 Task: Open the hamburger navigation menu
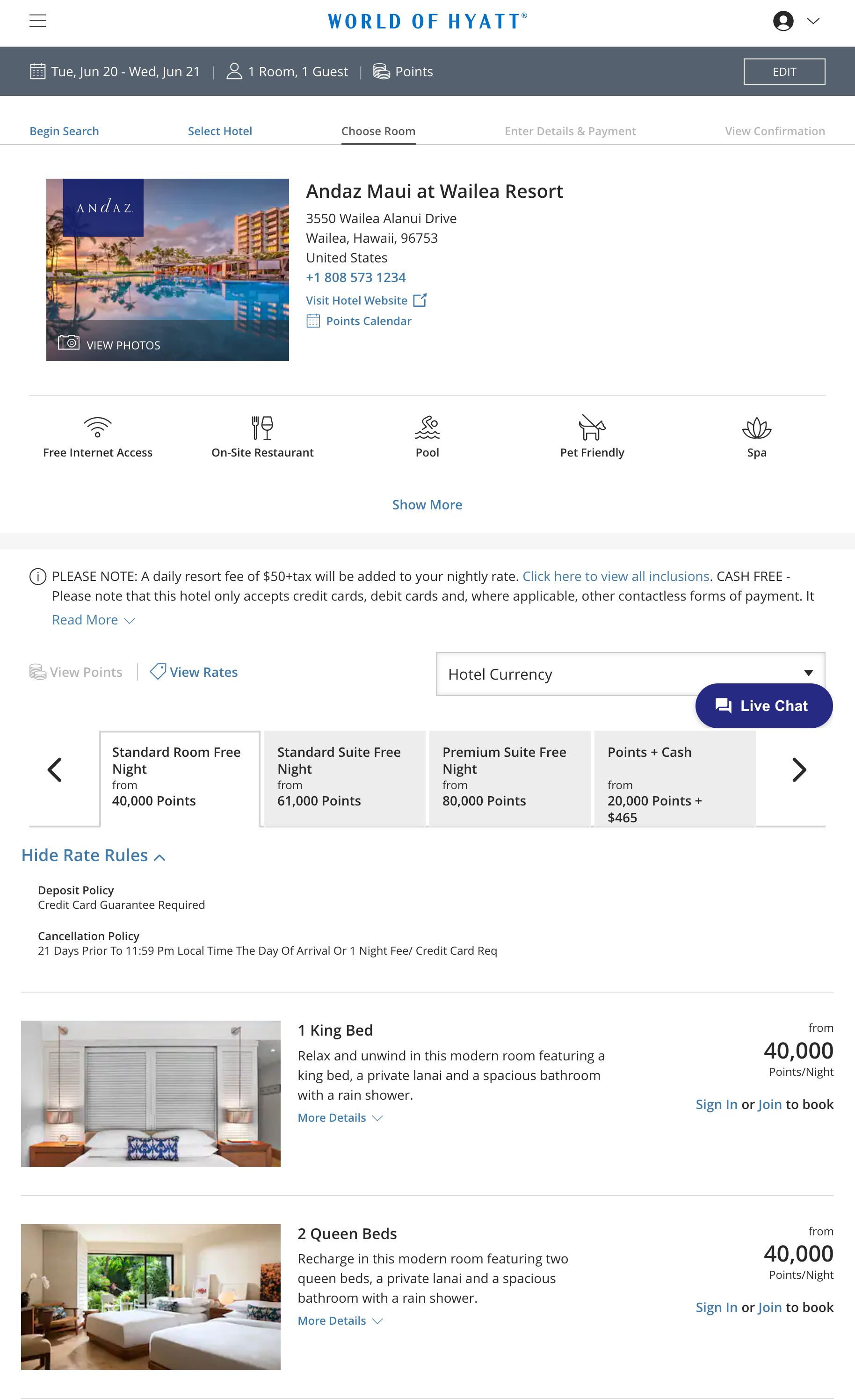coord(38,21)
